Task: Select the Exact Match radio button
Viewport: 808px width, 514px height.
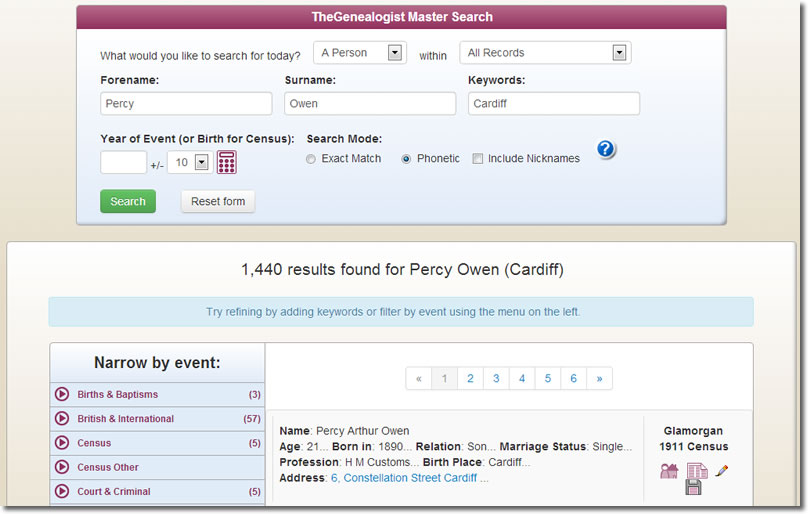Action: [x=311, y=159]
